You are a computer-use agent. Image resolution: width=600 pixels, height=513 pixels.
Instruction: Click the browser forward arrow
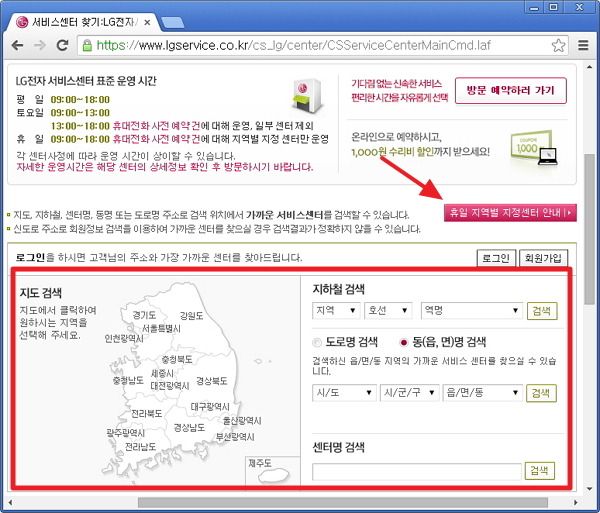[39, 46]
